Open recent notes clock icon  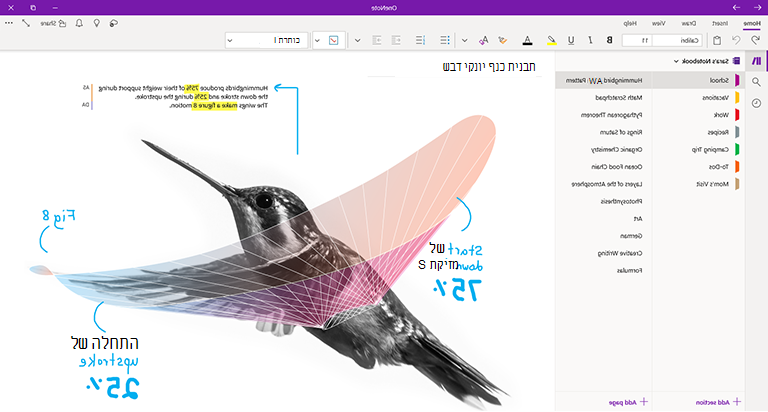tap(757, 103)
